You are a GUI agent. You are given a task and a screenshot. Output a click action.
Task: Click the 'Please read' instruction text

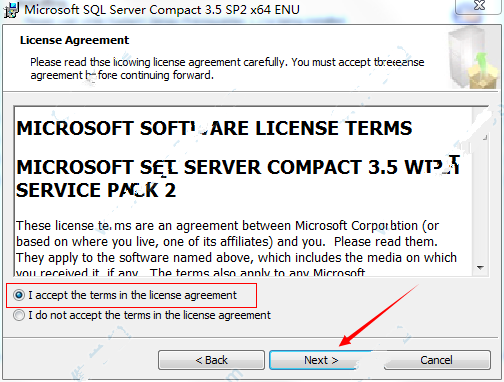pyautogui.click(x=227, y=69)
